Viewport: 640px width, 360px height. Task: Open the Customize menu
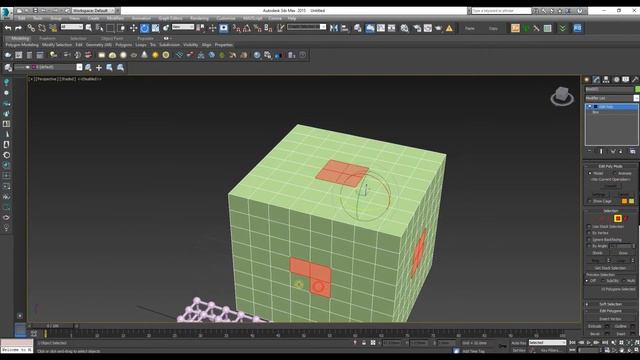point(226,18)
